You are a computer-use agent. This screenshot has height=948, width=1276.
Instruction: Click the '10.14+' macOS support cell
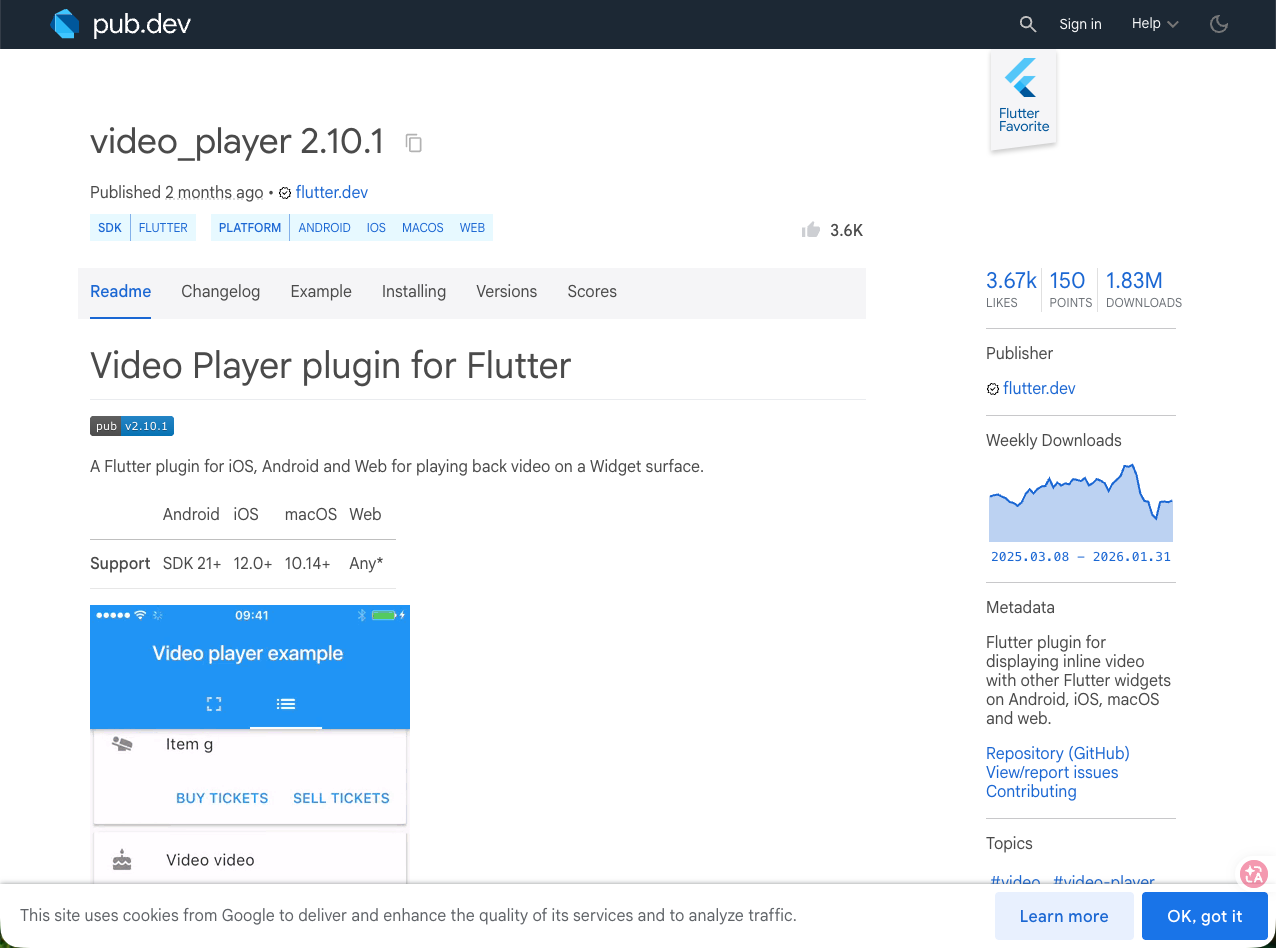(308, 564)
